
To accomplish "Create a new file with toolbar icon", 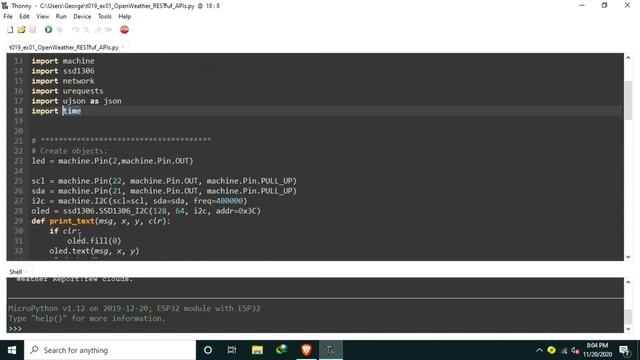I will coord(10,30).
